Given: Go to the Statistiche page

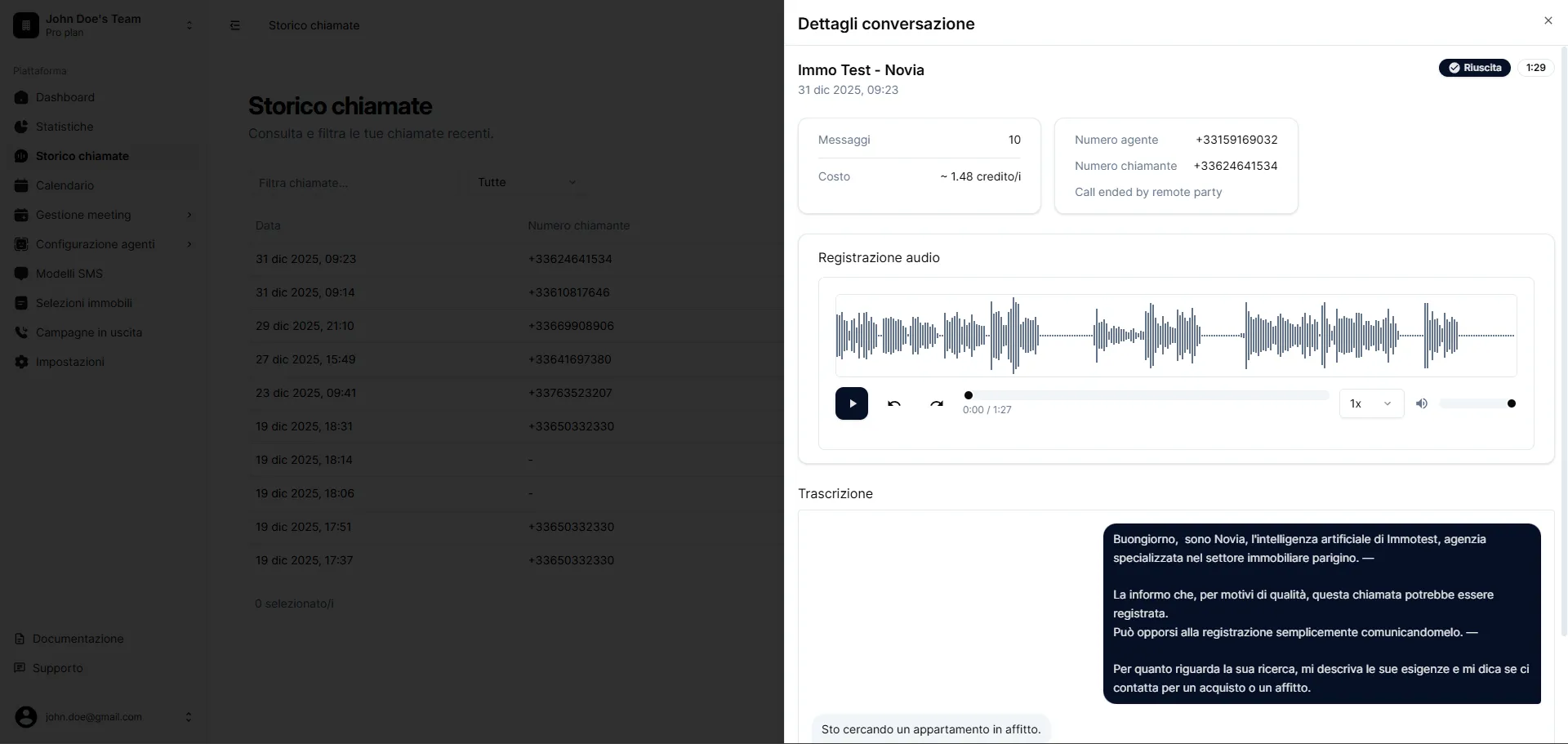Looking at the screenshot, I should tap(65, 127).
